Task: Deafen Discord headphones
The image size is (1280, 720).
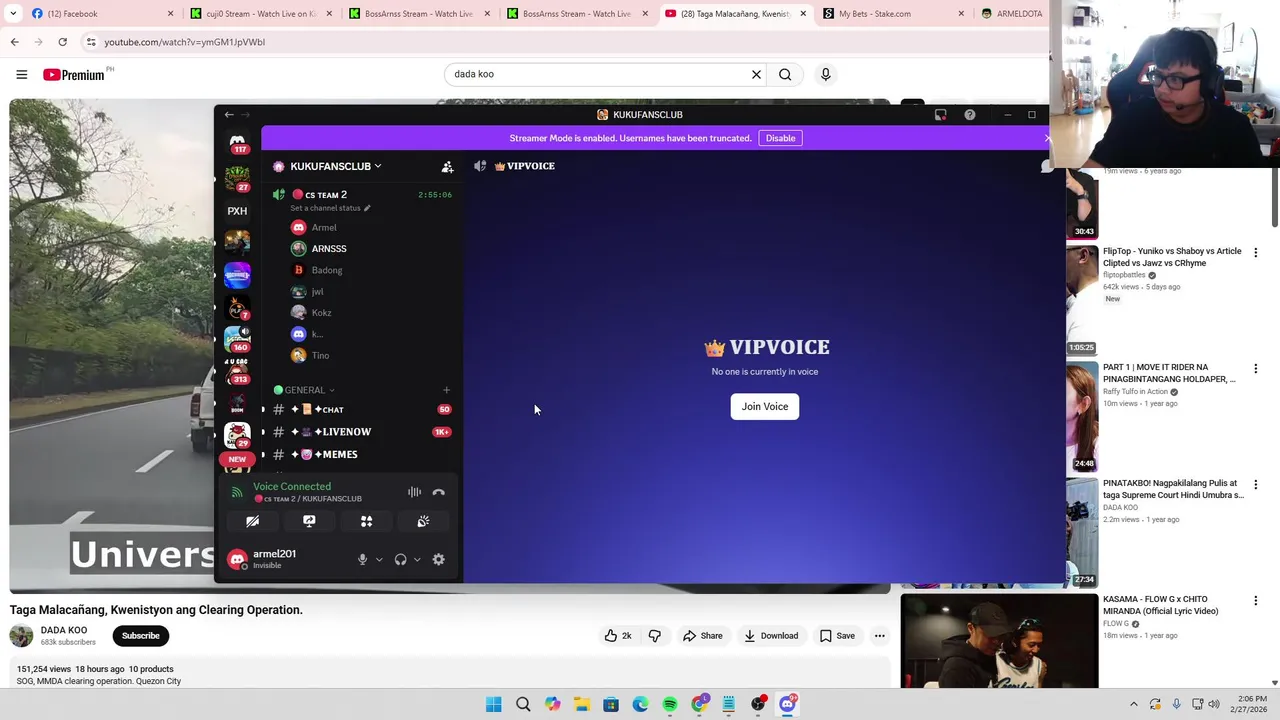Action: [x=400, y=560]
